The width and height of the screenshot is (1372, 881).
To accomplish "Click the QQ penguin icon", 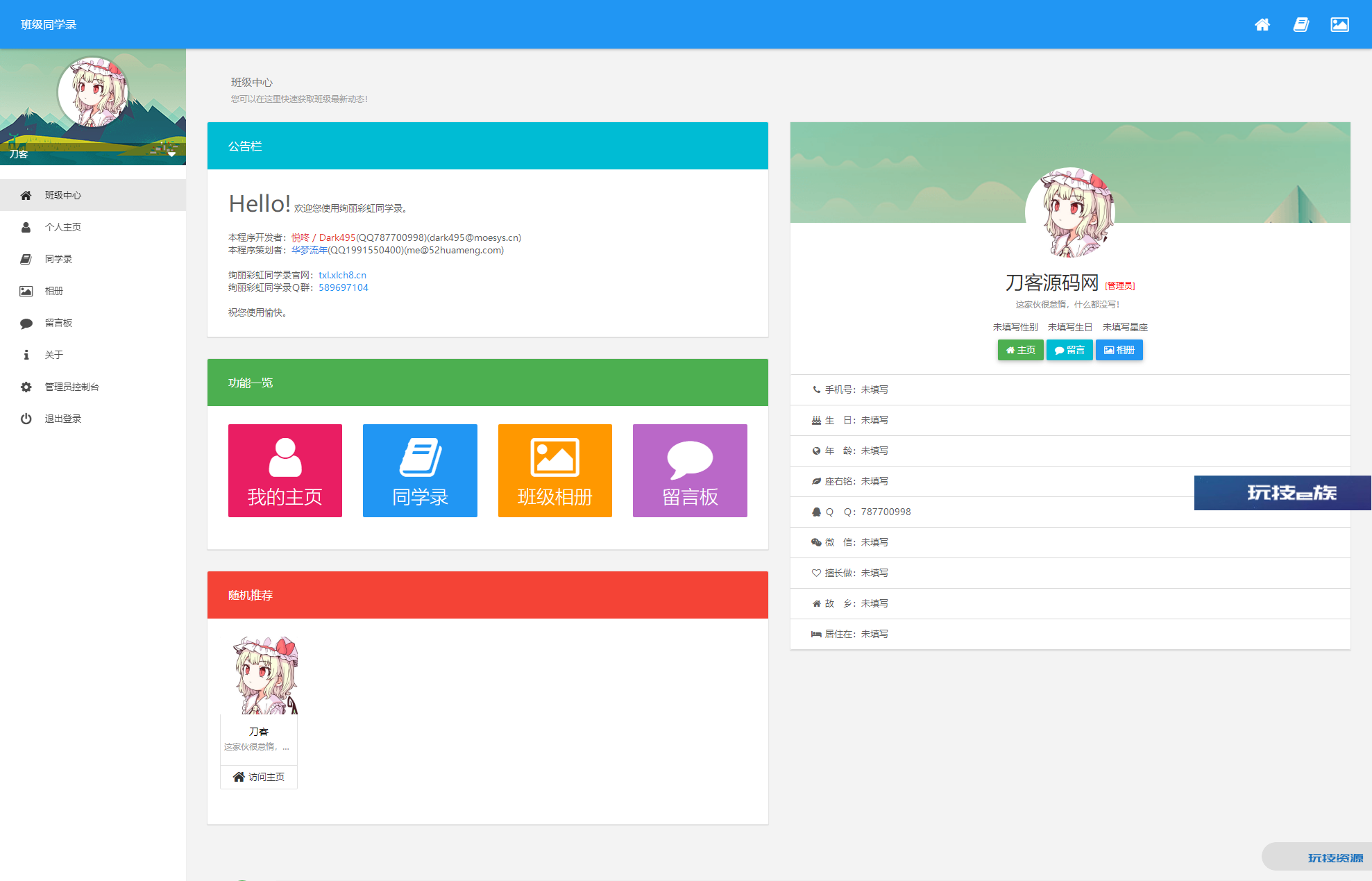I will 816,512.
